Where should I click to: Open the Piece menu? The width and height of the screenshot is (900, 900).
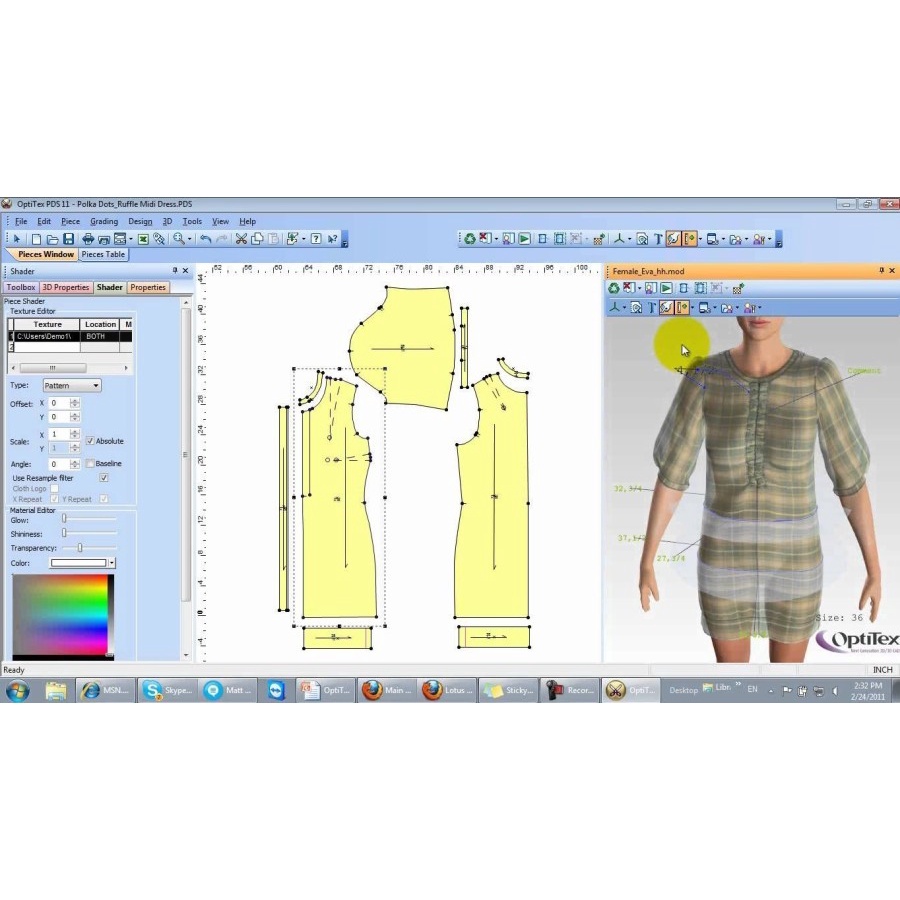point(71,221)
